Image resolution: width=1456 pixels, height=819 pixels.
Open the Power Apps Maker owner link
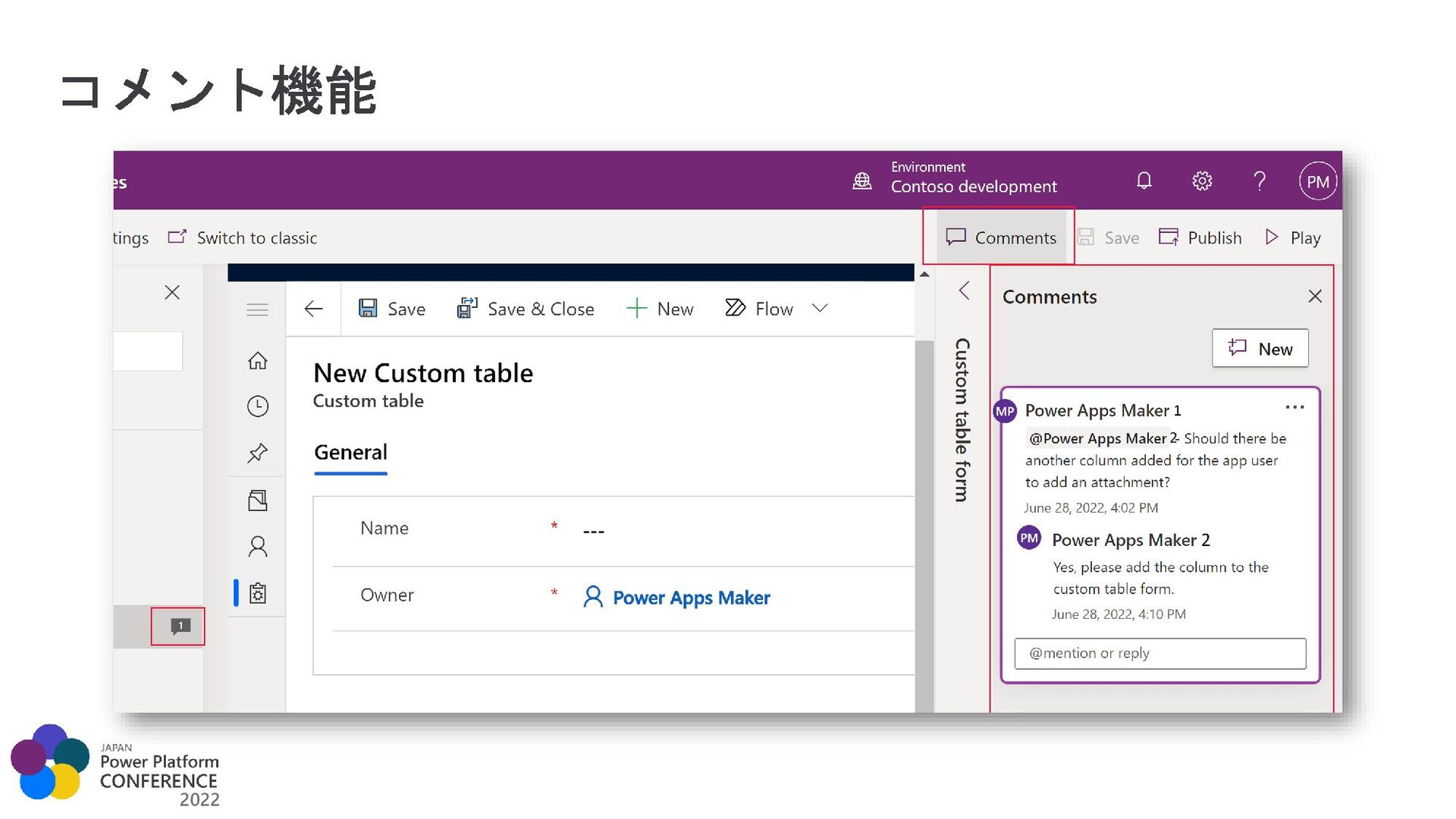[x=691, y=598]
